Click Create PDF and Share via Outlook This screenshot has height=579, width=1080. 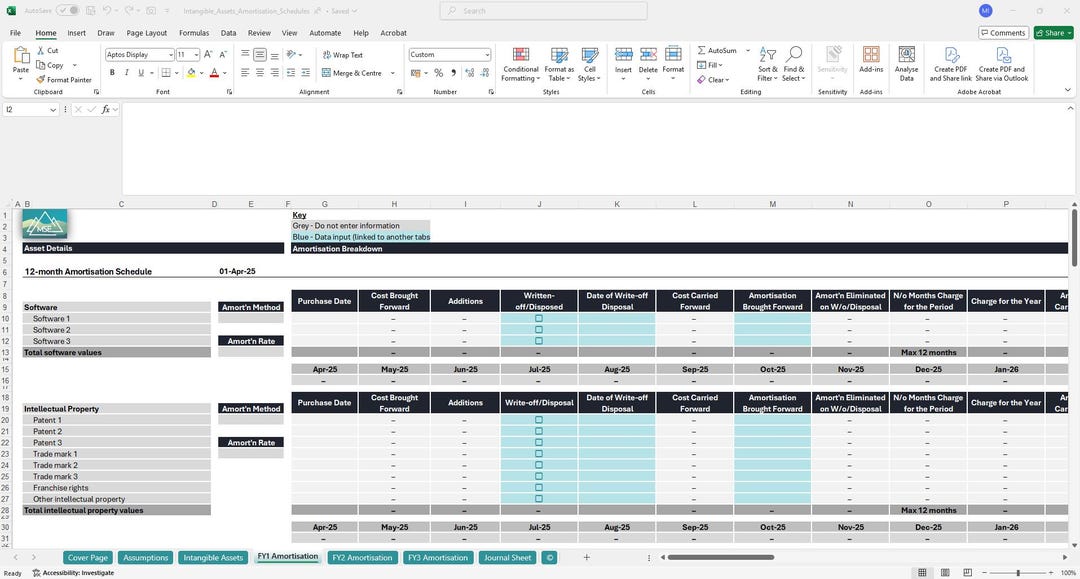1001,65
